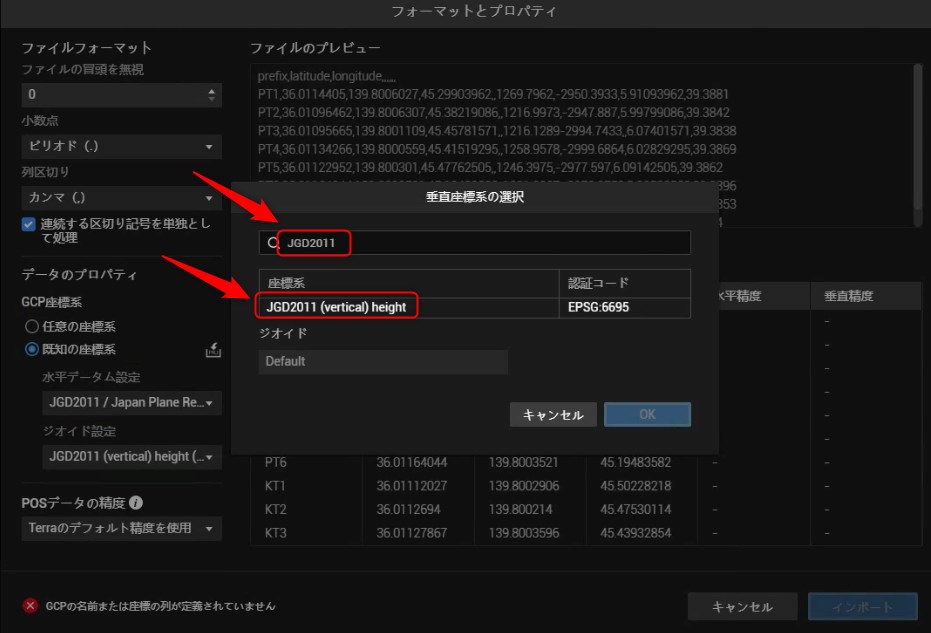Image resolution: width=931 pixels, height=633 pixels.
Task: Click the info icon beside POSデータの精度
Action: pos(136,503)
